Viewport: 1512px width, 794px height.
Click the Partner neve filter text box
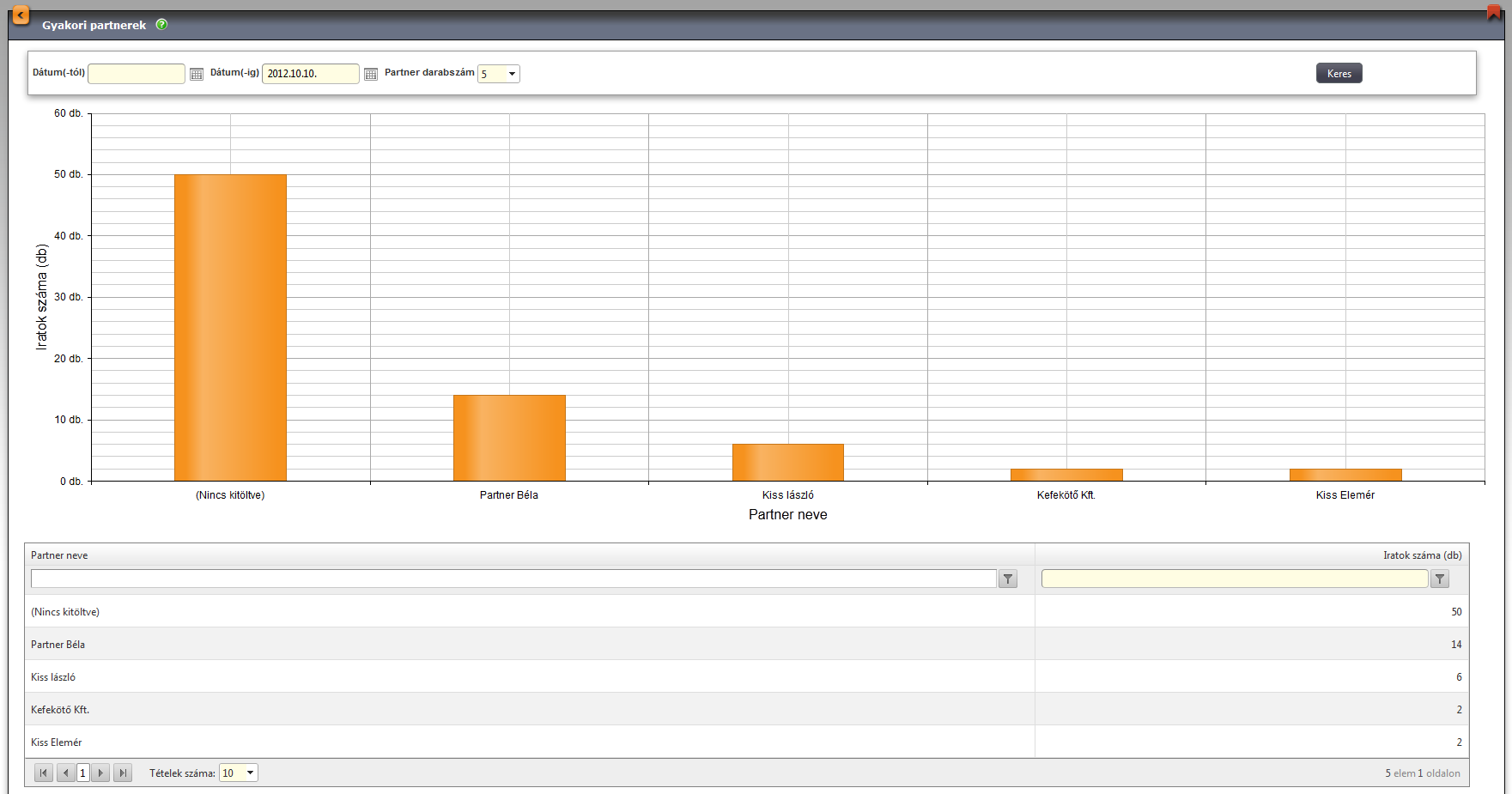[x=513, y=579]
